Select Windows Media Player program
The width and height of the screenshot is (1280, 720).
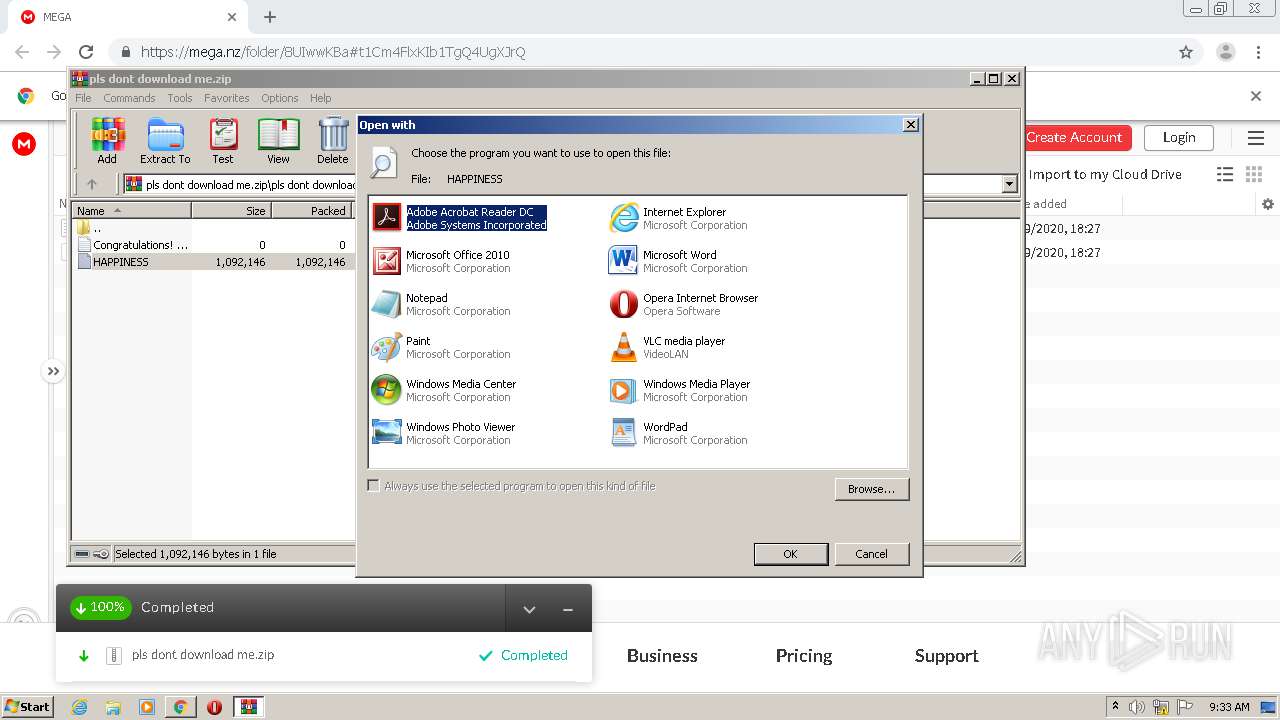tap(680, 390)
